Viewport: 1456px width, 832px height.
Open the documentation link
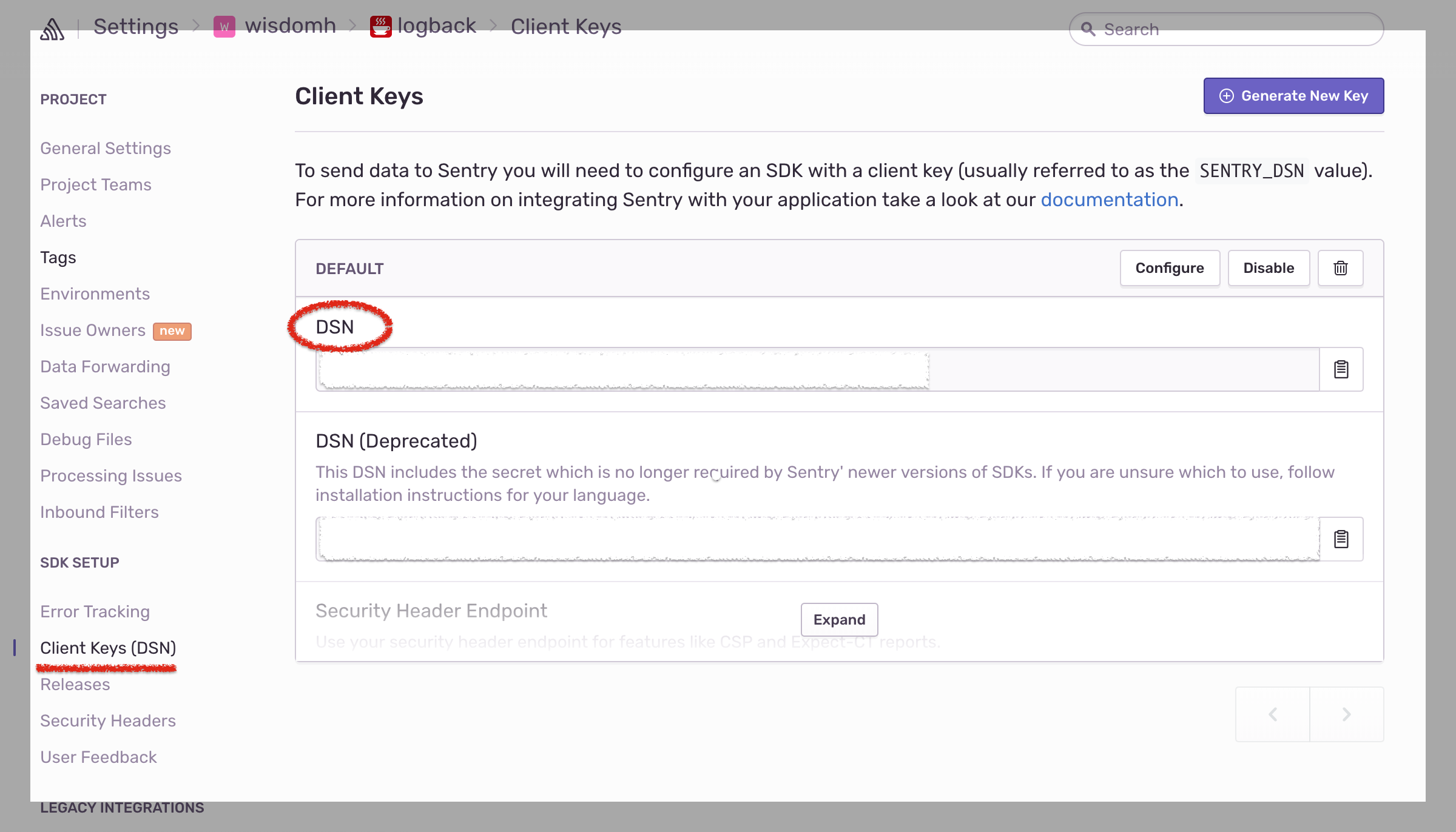point(1109,200)
